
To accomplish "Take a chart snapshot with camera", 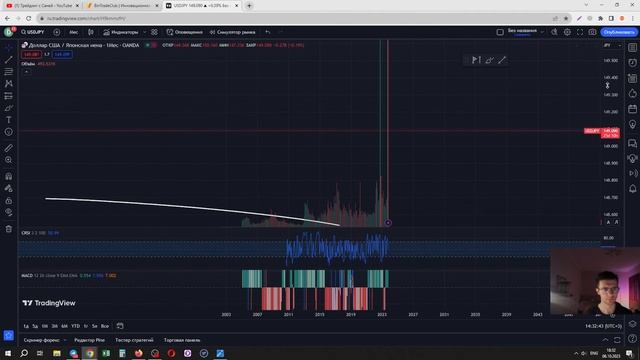I will click(592, 32).
